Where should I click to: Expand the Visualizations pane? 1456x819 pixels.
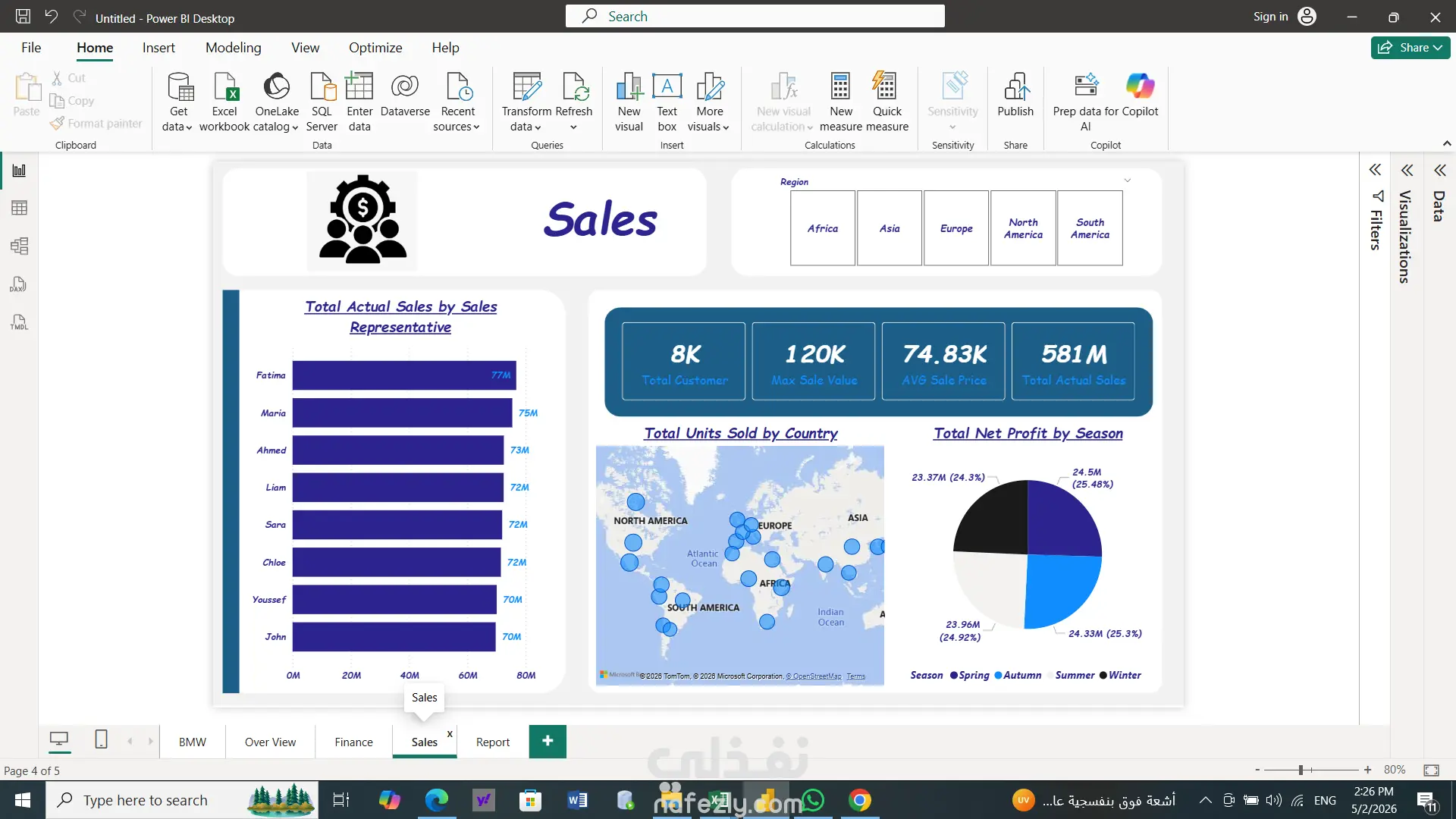1407,170
